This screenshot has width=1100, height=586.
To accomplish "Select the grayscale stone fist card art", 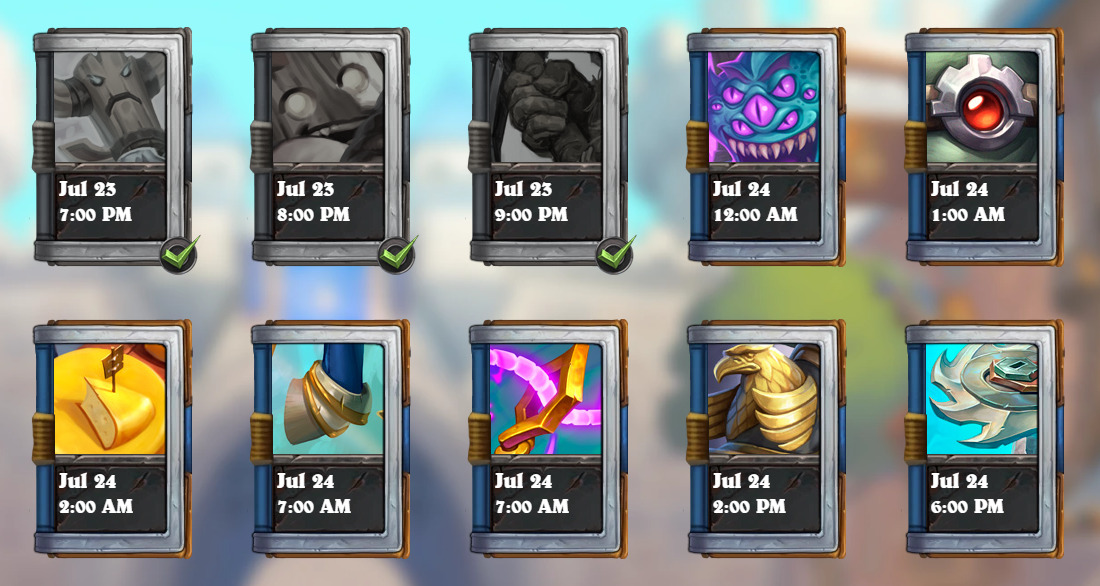I will point(546,107).
